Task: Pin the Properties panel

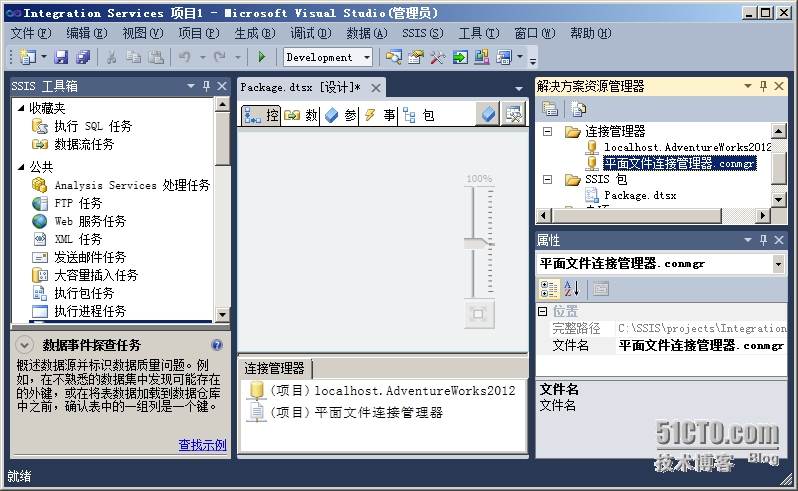Action: click(x=763, y=240)
